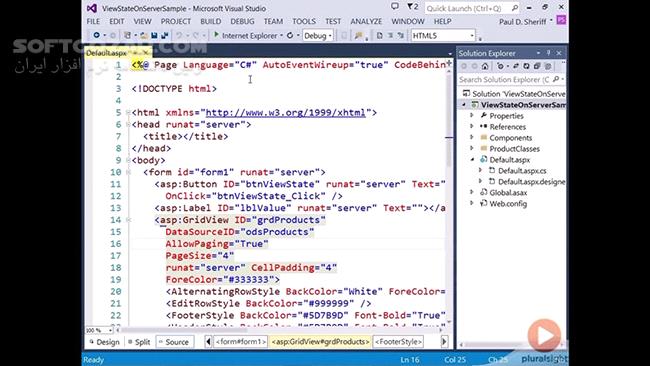Expand the Web.config node
650x366 pixels.
(x=472, y=204)
